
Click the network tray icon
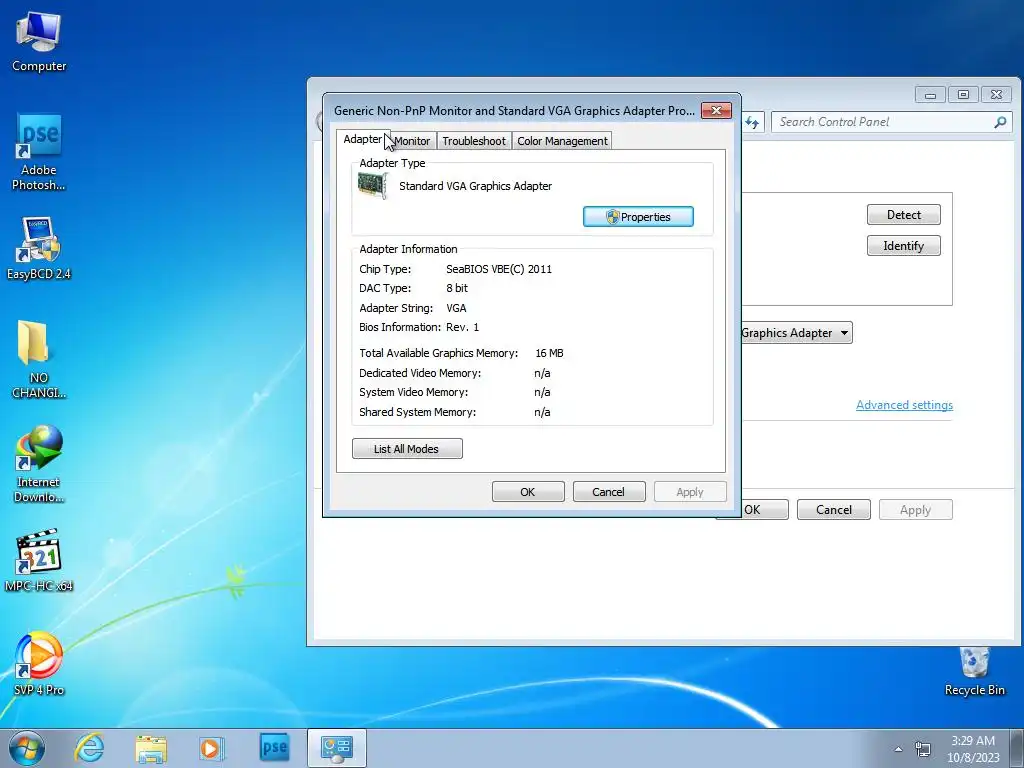click(923, 749)
